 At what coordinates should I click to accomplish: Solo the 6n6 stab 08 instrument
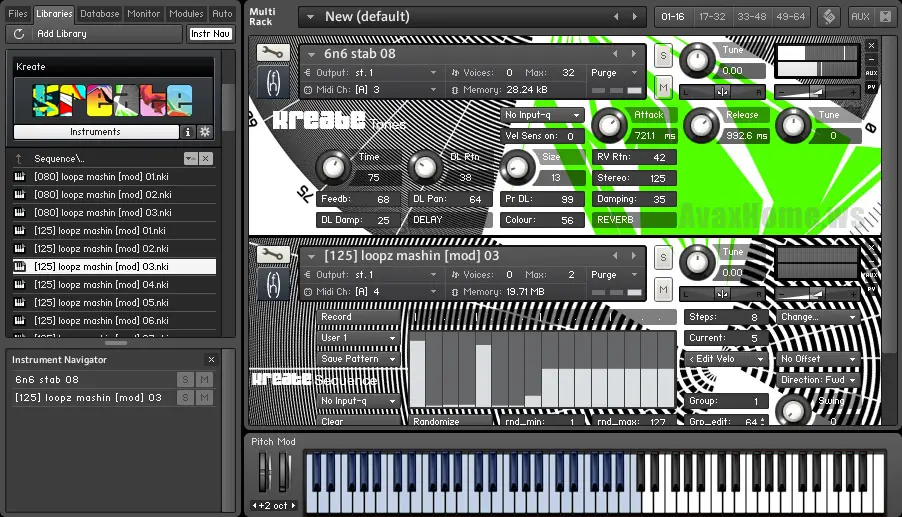[x=663, y=56]
